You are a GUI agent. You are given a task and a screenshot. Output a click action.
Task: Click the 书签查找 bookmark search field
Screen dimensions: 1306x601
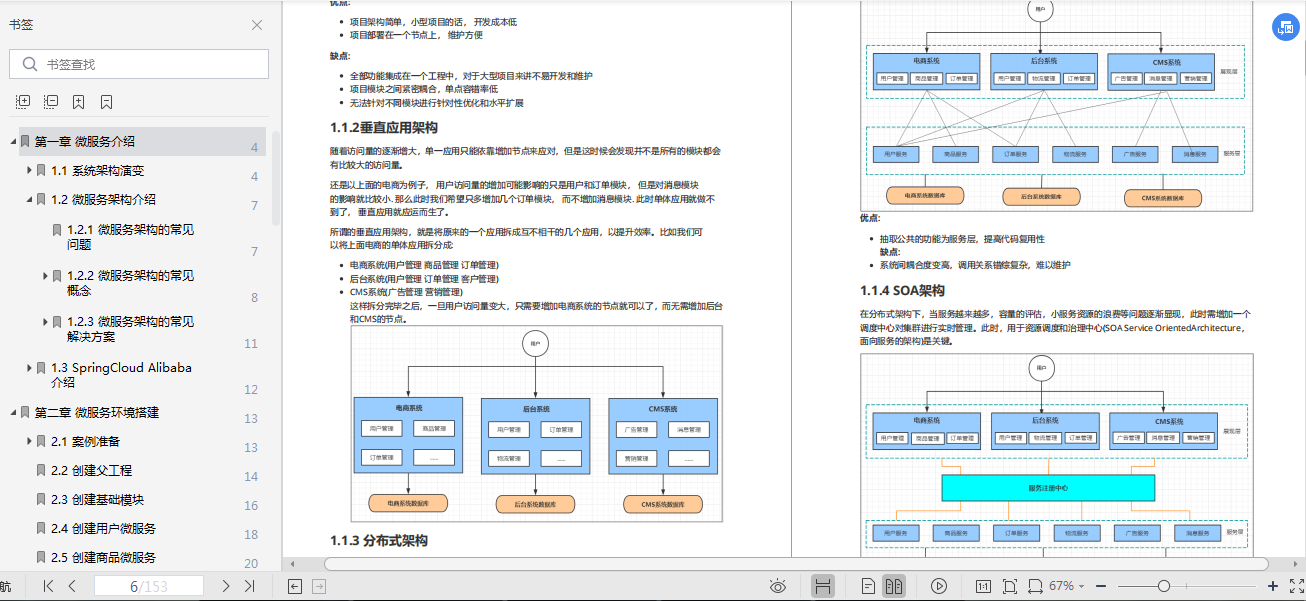click(139, 64)
